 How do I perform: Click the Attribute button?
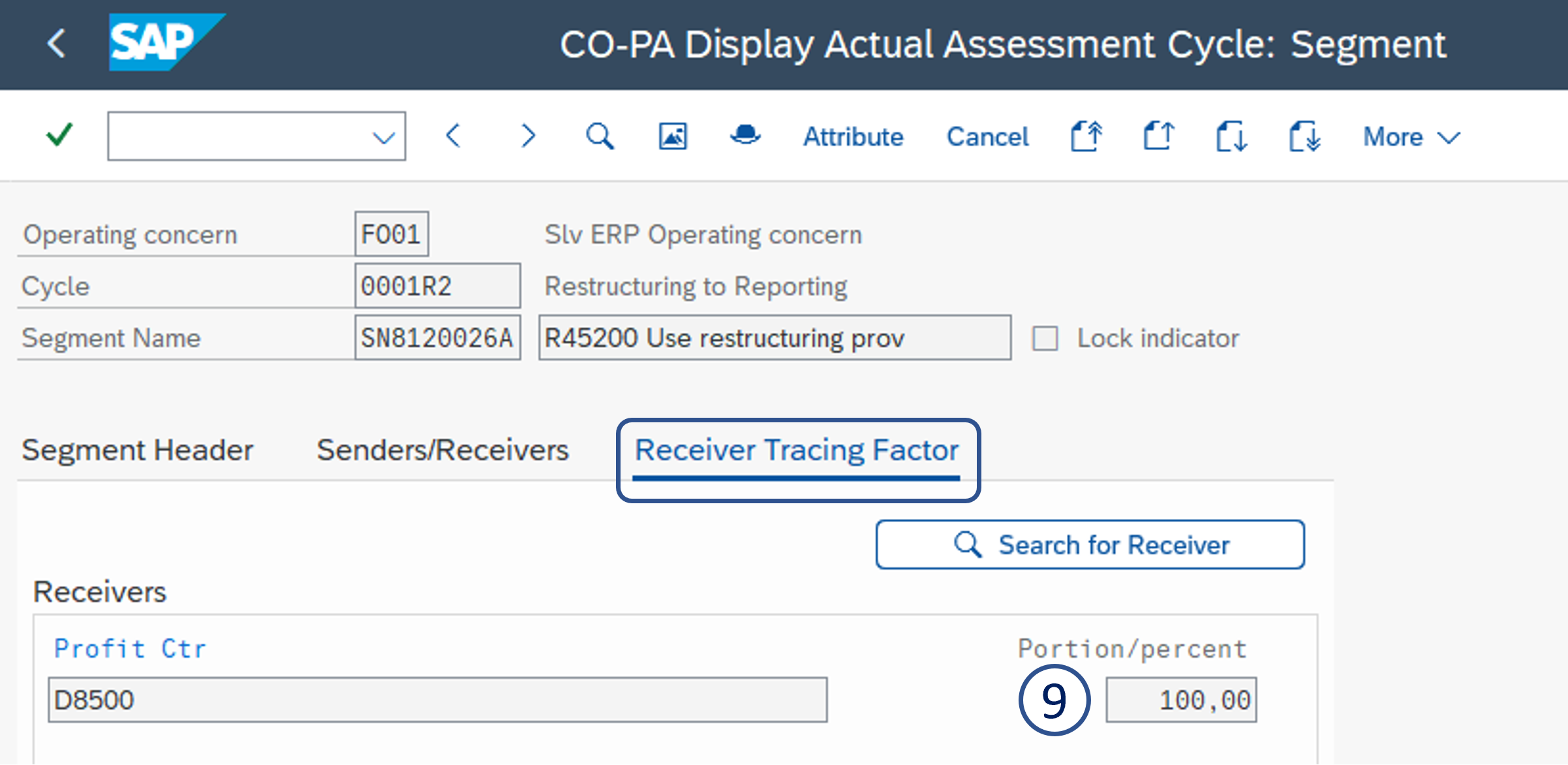[x=853, y=137]
